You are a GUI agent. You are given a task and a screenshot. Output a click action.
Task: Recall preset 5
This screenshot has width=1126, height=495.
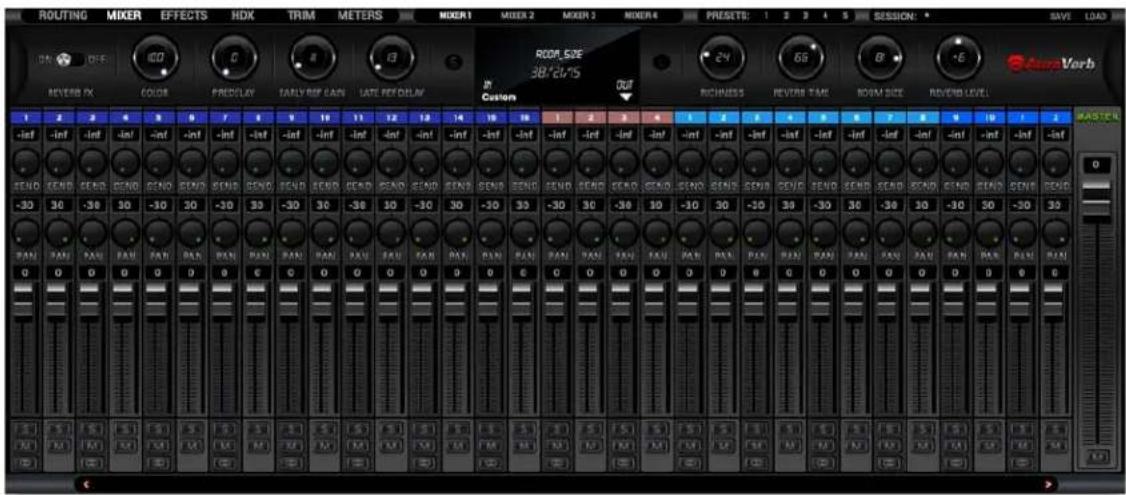(x=845, y=15)
